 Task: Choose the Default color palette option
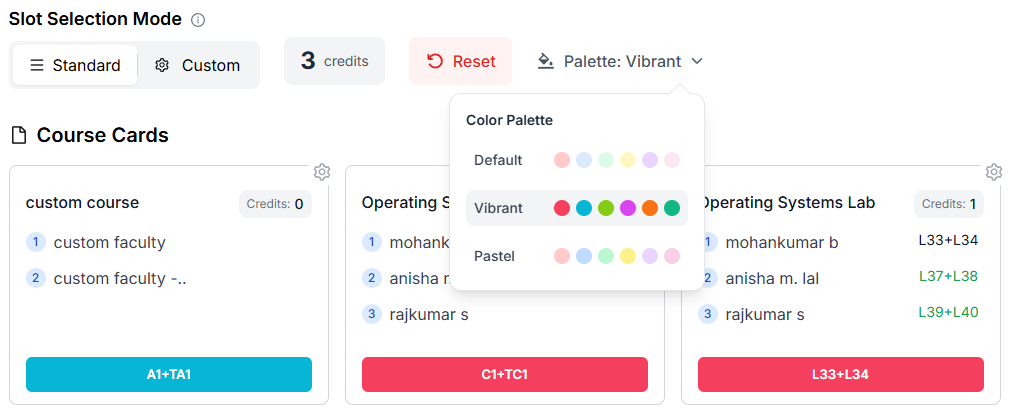(576, 160)
